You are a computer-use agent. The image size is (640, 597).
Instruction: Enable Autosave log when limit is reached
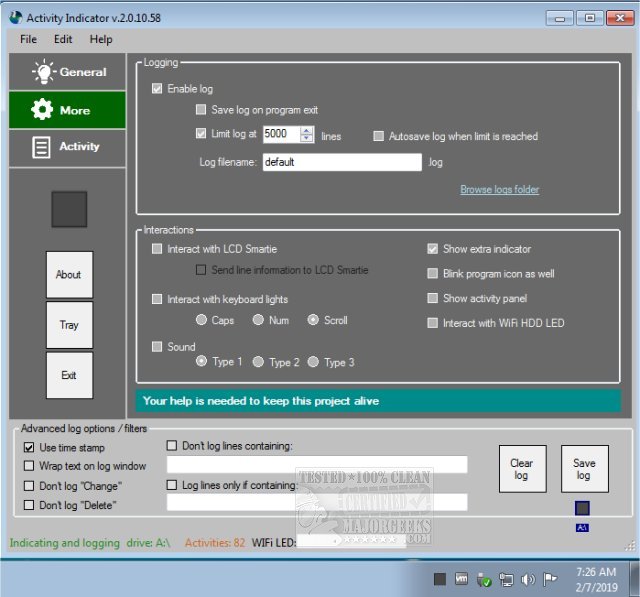(x=378, y=136)
